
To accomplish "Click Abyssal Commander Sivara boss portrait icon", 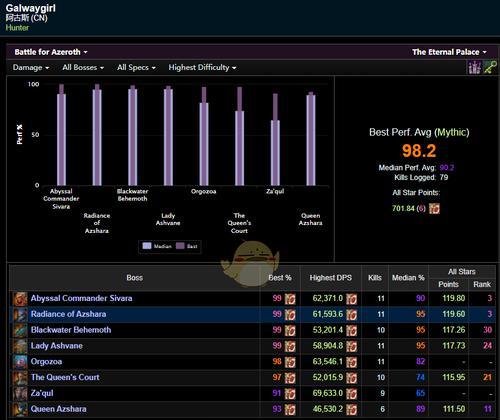I will [x=20, y=299].
